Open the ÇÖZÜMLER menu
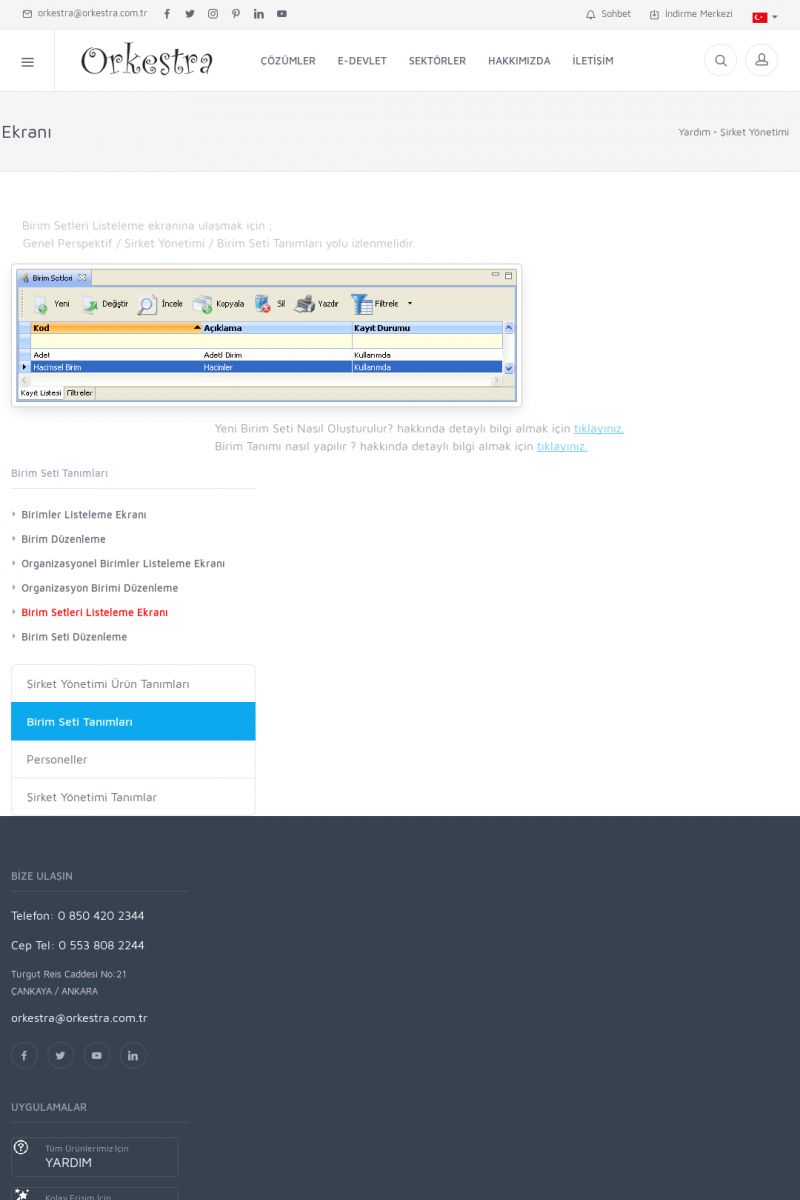Image resolution: width=800 pixels, height=1200 pixels. [x=288, y=61]
